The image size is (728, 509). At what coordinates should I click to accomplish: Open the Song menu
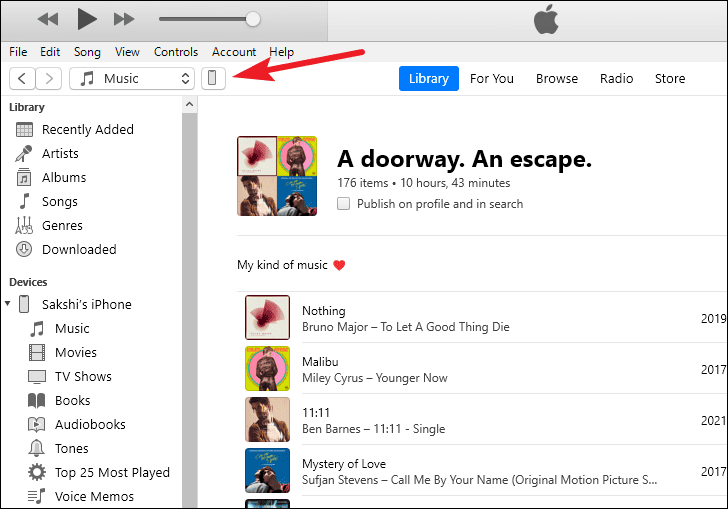(87, 52)
